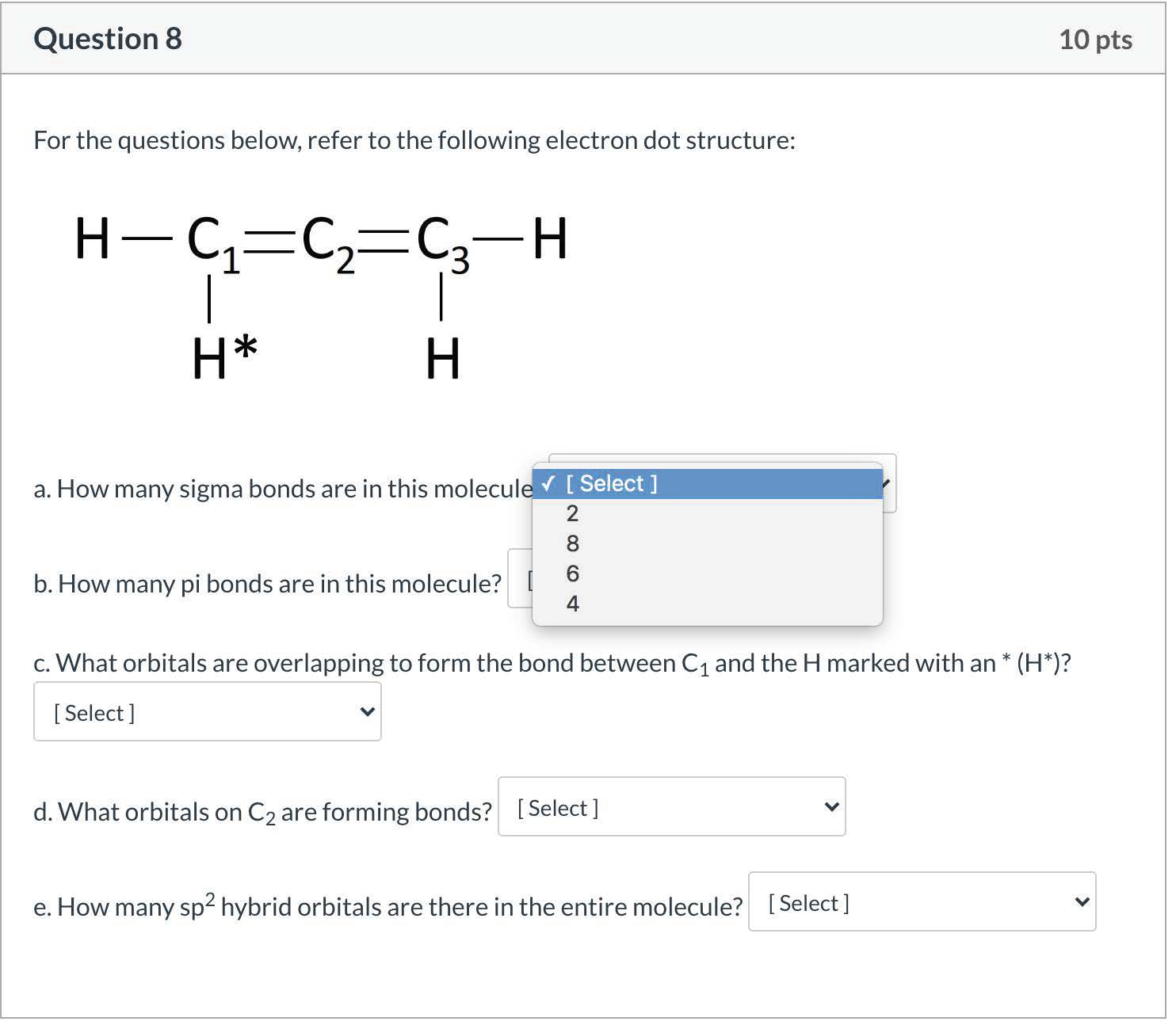Image resolution: width=1176 pixels, height=1025 pixels.
Task: Expand the sp2 hybrid orbitals count dropdown
Action: (x=922, y=902)
